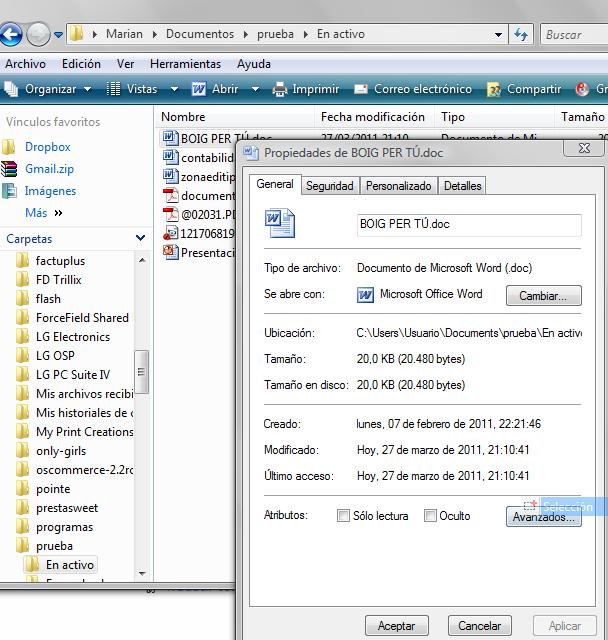Confirm with the Aceptar button
Viewport: 608px width, 640px height.
click(x=397, y=626)
